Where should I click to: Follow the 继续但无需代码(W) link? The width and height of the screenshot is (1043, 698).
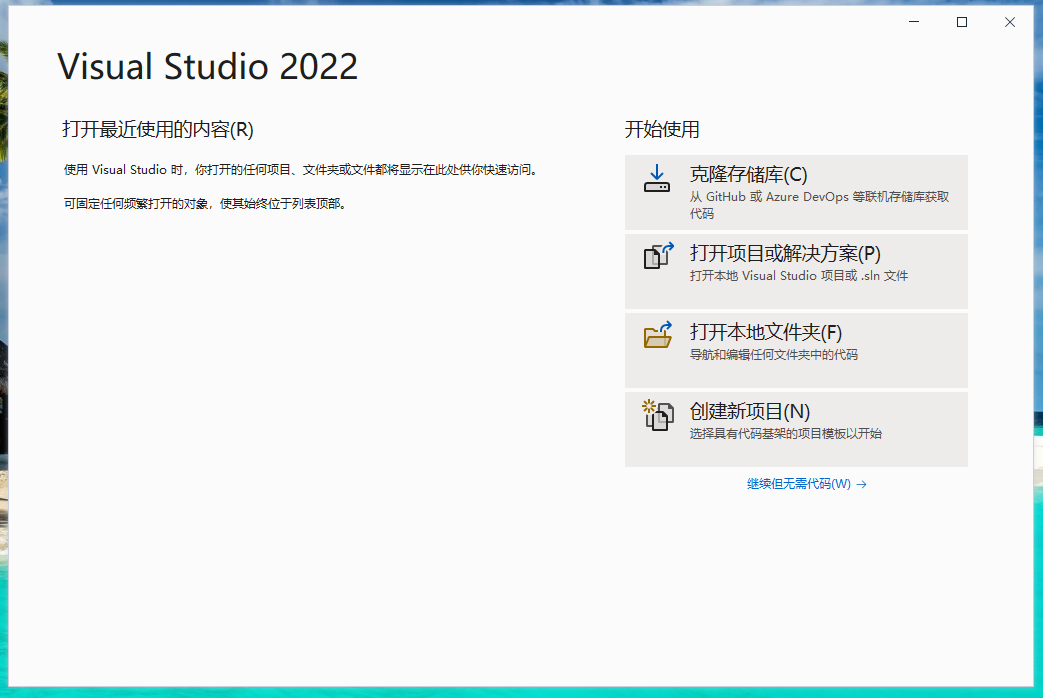click(x=806, y=484)
